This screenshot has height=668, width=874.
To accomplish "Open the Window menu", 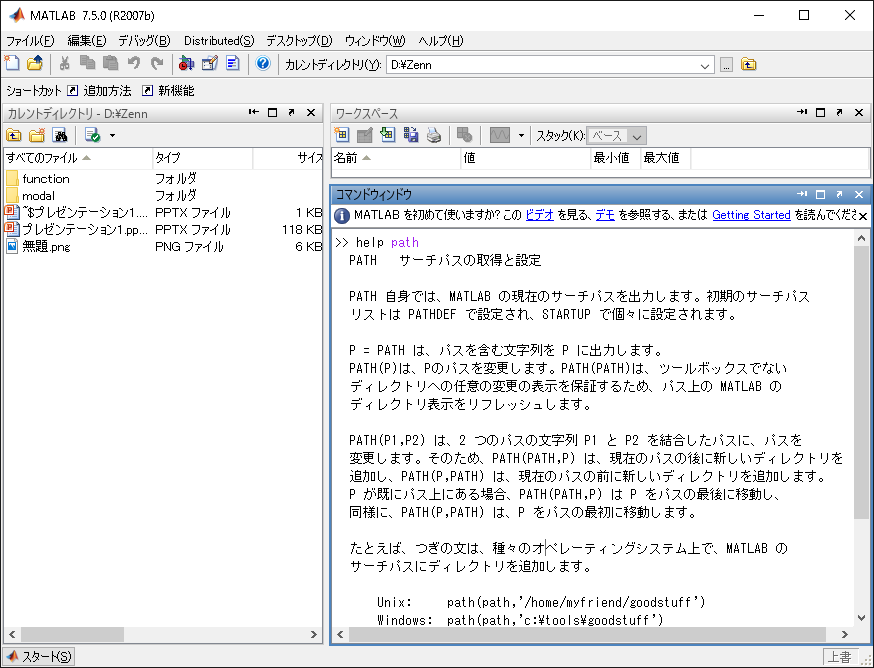I will (375, 41).
